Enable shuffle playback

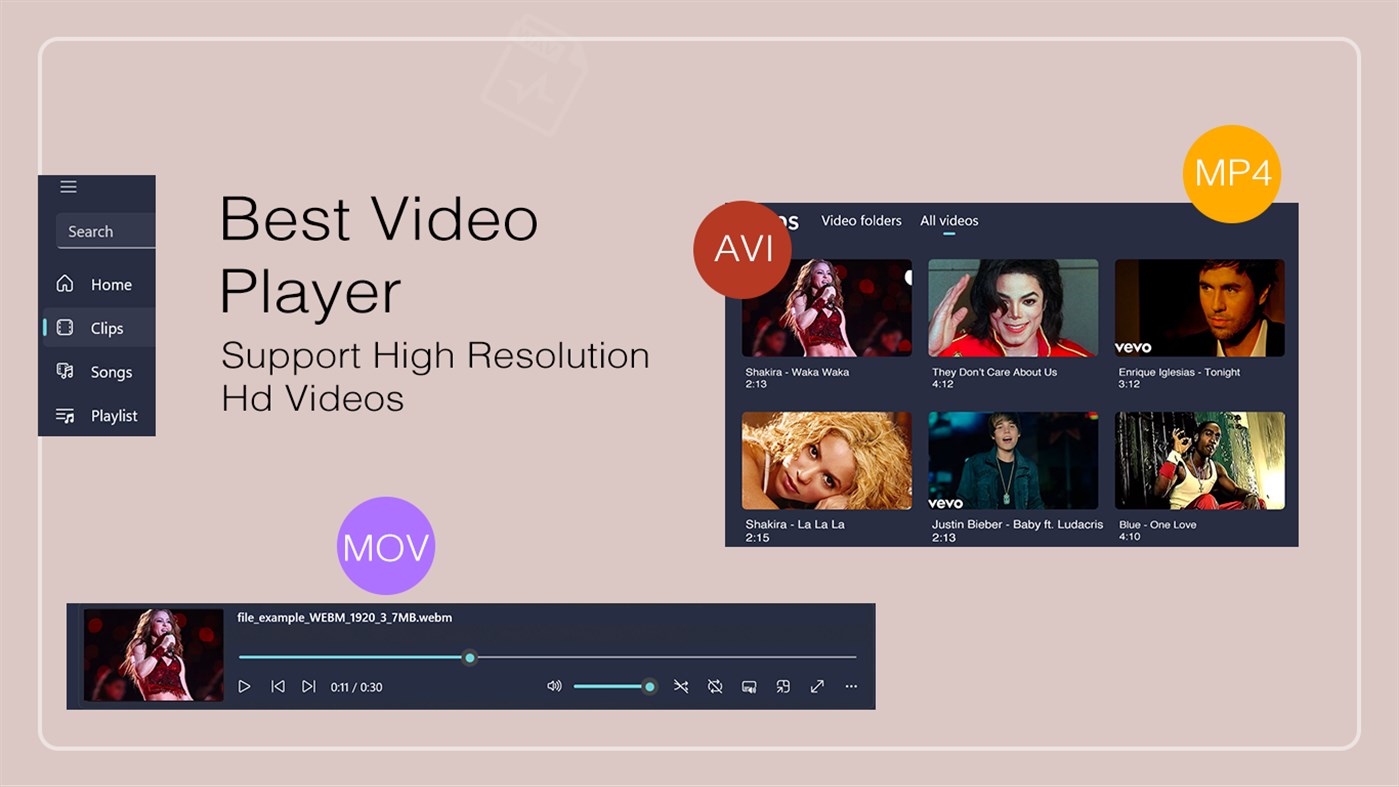[x=681, y=686]
